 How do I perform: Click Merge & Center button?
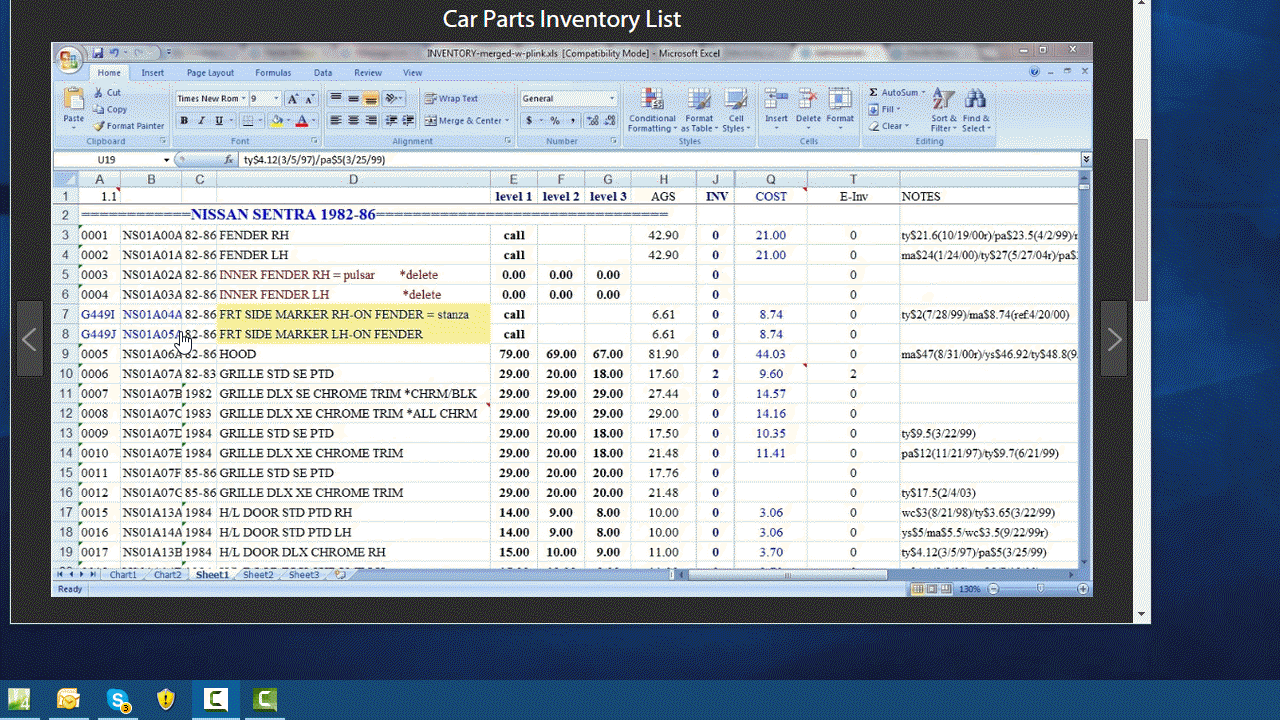click(x=463, y=121)
